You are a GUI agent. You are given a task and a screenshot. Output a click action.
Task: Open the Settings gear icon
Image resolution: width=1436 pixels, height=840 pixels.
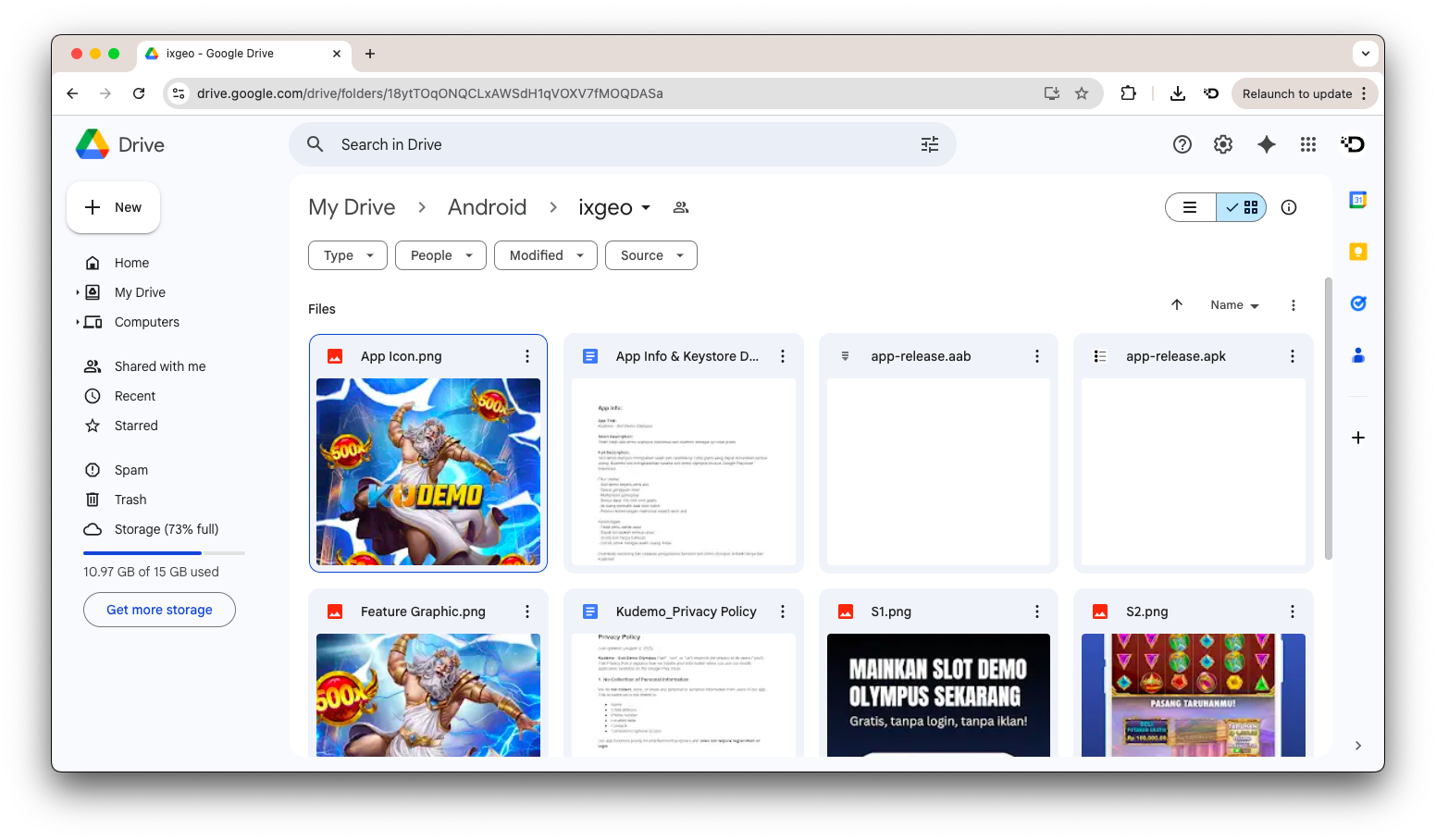click(x=1223, y=144)
